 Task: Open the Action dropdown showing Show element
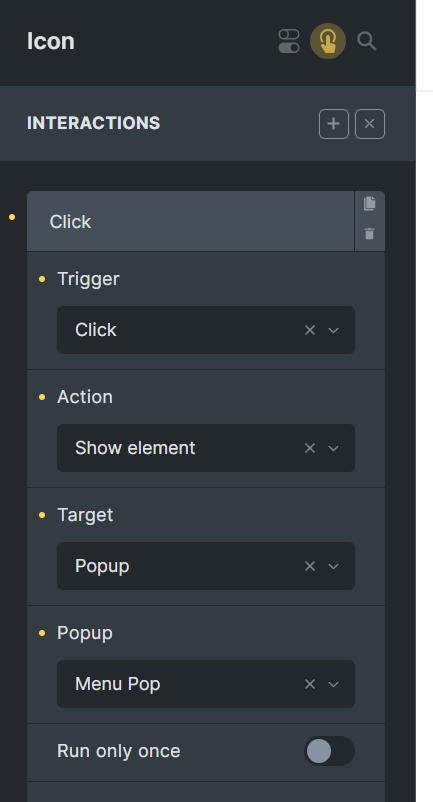point(206,448)
